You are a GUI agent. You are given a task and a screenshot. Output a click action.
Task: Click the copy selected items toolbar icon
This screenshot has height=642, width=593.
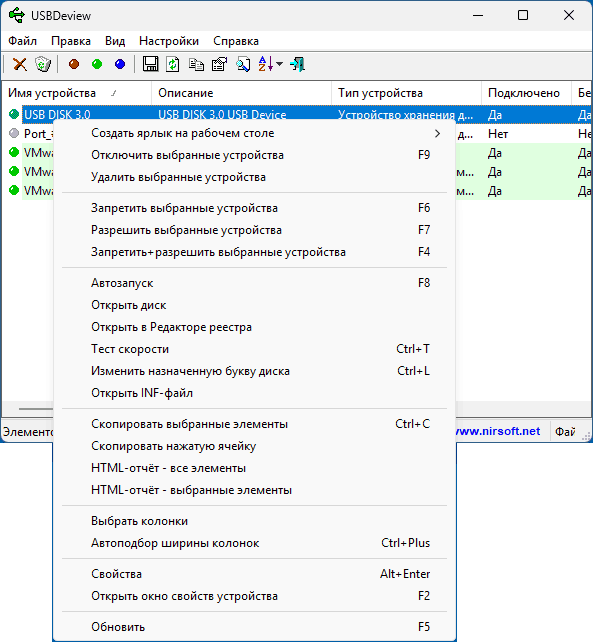pyautogui.click(x=196, y=64)
